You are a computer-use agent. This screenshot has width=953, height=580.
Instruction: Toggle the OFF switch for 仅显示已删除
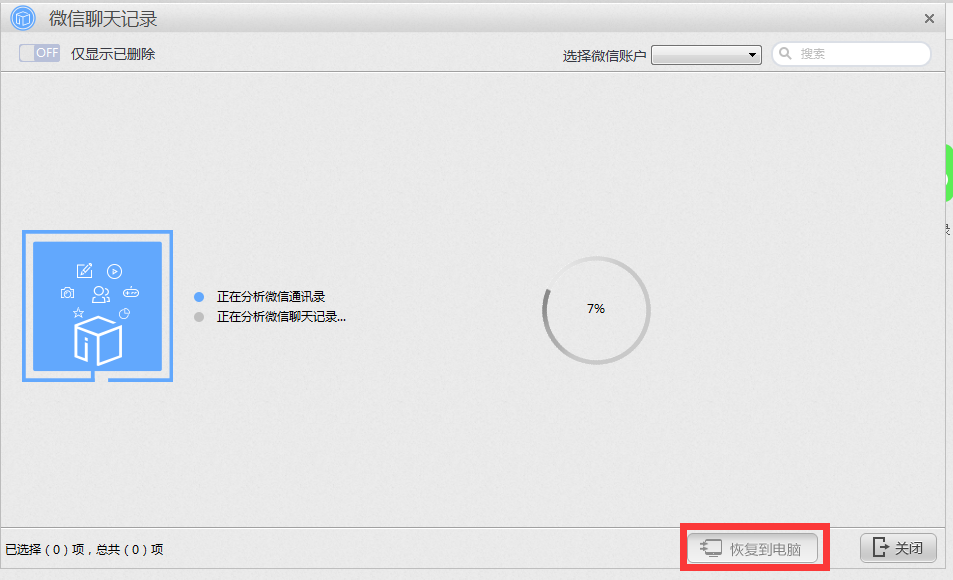coord(39,53)
